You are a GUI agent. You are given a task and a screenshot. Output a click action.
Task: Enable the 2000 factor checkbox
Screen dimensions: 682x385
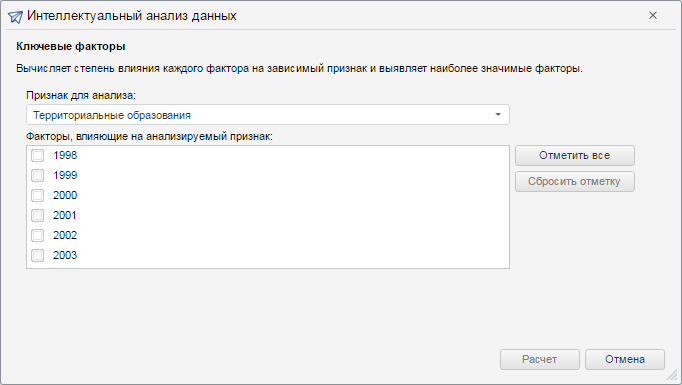coord(37,195)
